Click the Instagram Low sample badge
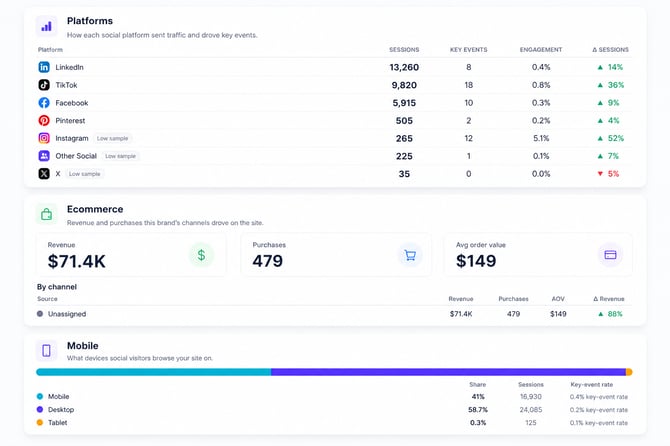This screenshot has width=670, height=446. click(112, 138)
